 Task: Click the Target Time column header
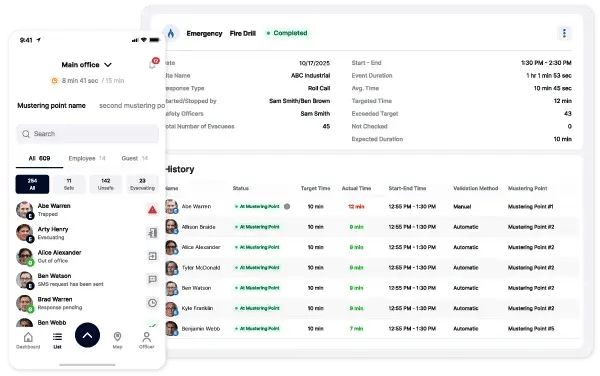[315, 188]
